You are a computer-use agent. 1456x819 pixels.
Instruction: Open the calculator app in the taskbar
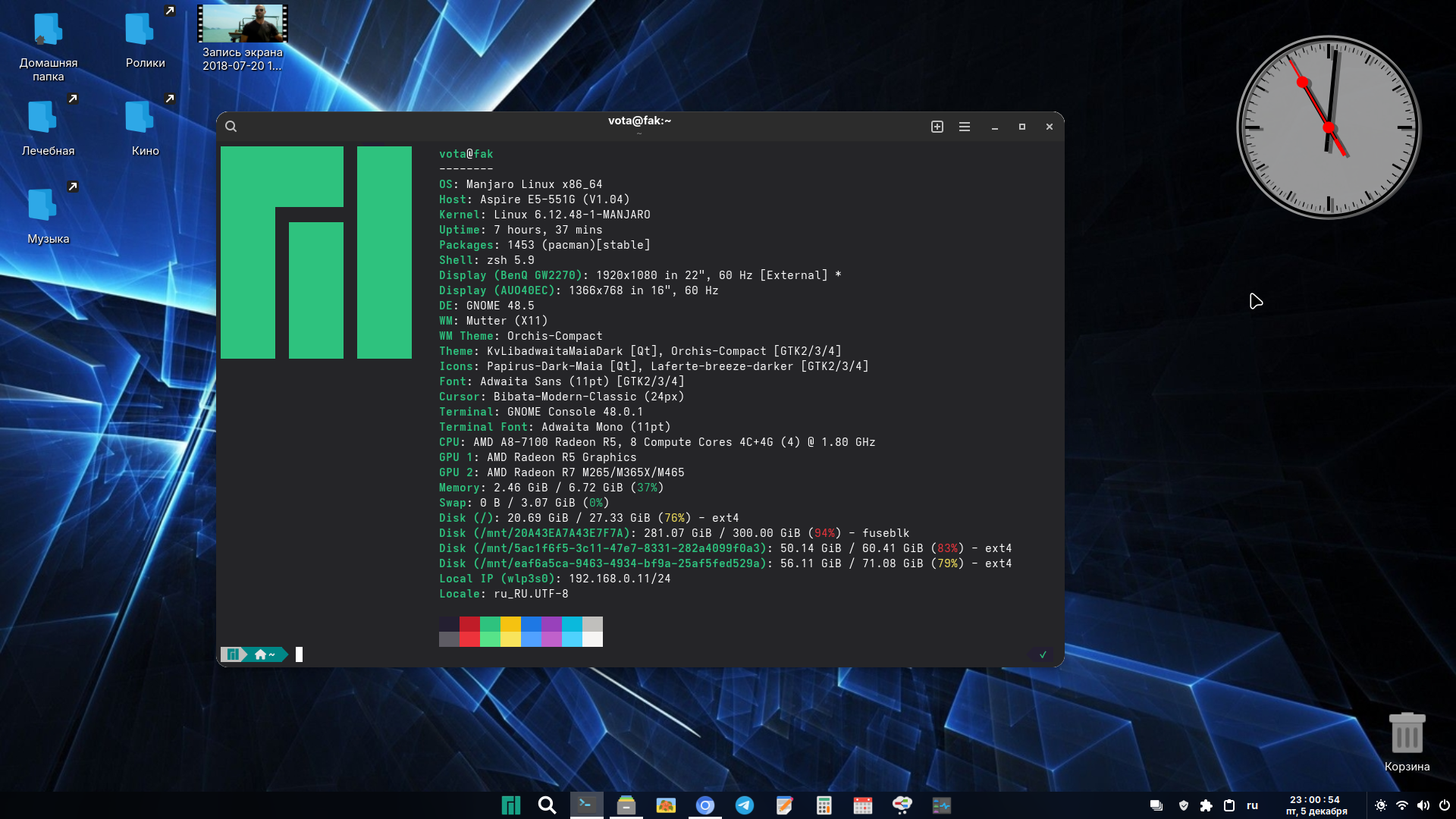pos(824,805)
